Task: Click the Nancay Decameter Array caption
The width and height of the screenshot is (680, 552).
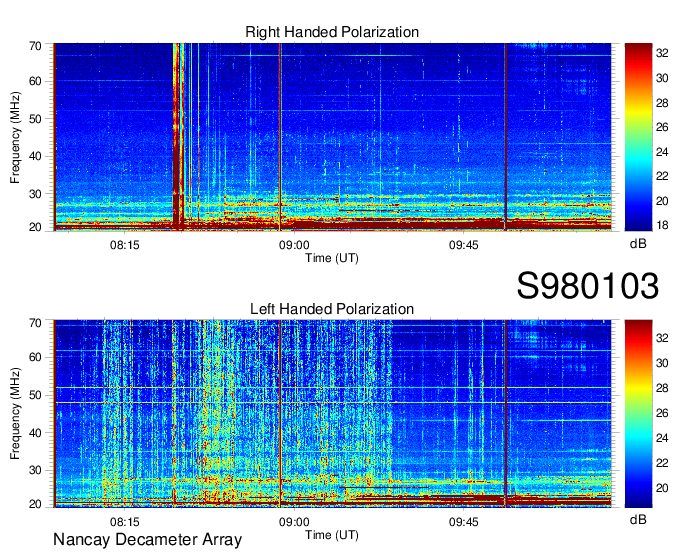Action: pyautogui.click(x=147, y=540)
